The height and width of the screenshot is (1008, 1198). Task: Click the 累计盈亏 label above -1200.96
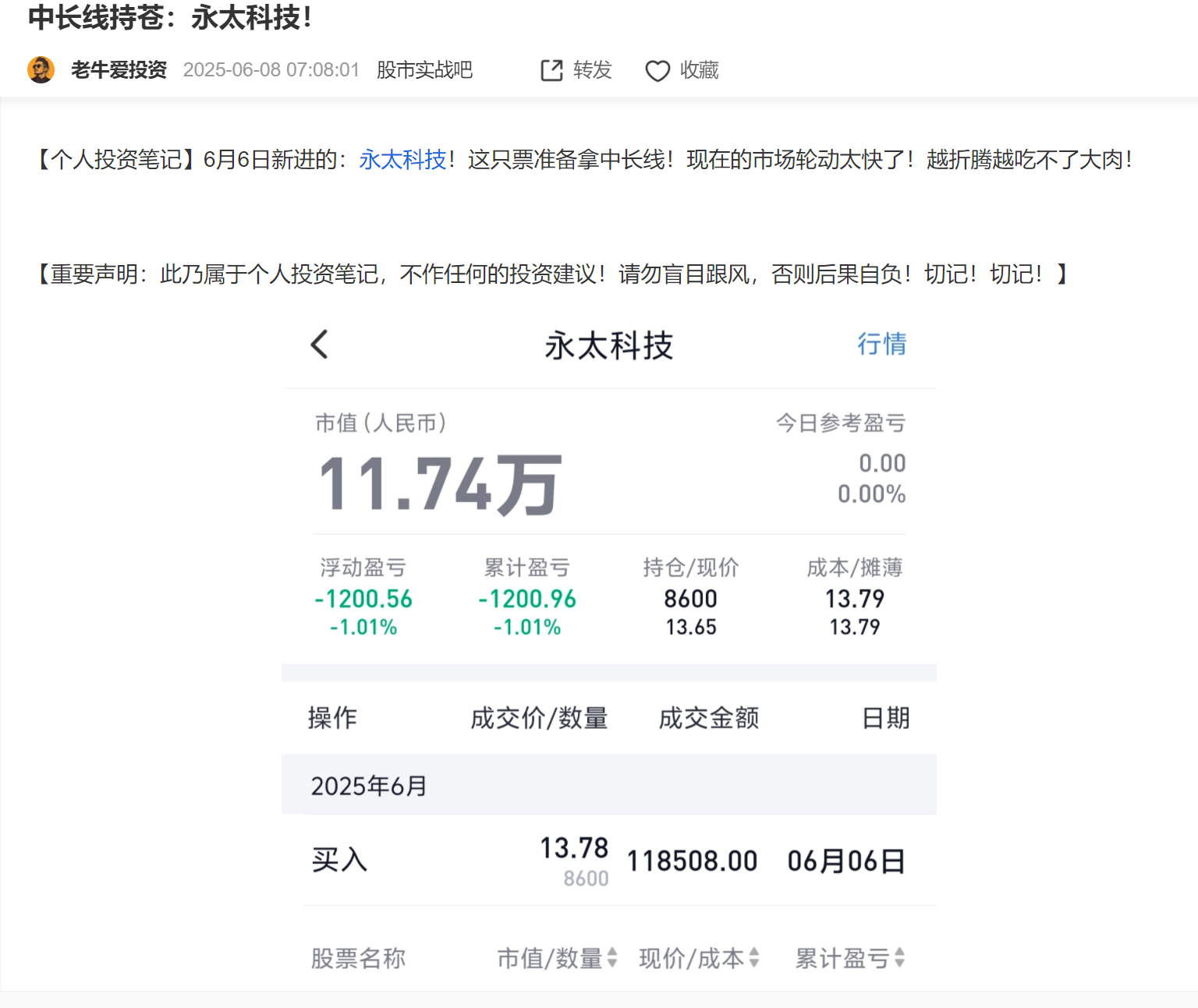click(527, 568)
